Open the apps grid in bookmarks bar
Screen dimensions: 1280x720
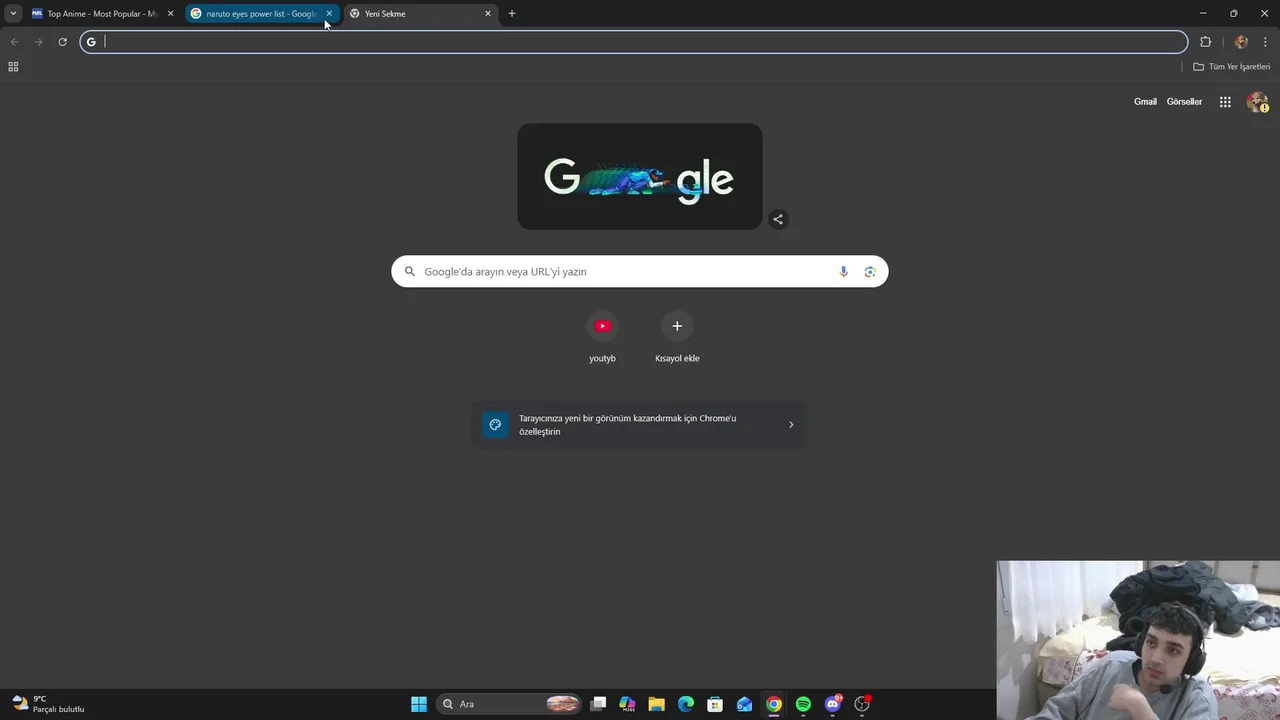tap(13, 67)
